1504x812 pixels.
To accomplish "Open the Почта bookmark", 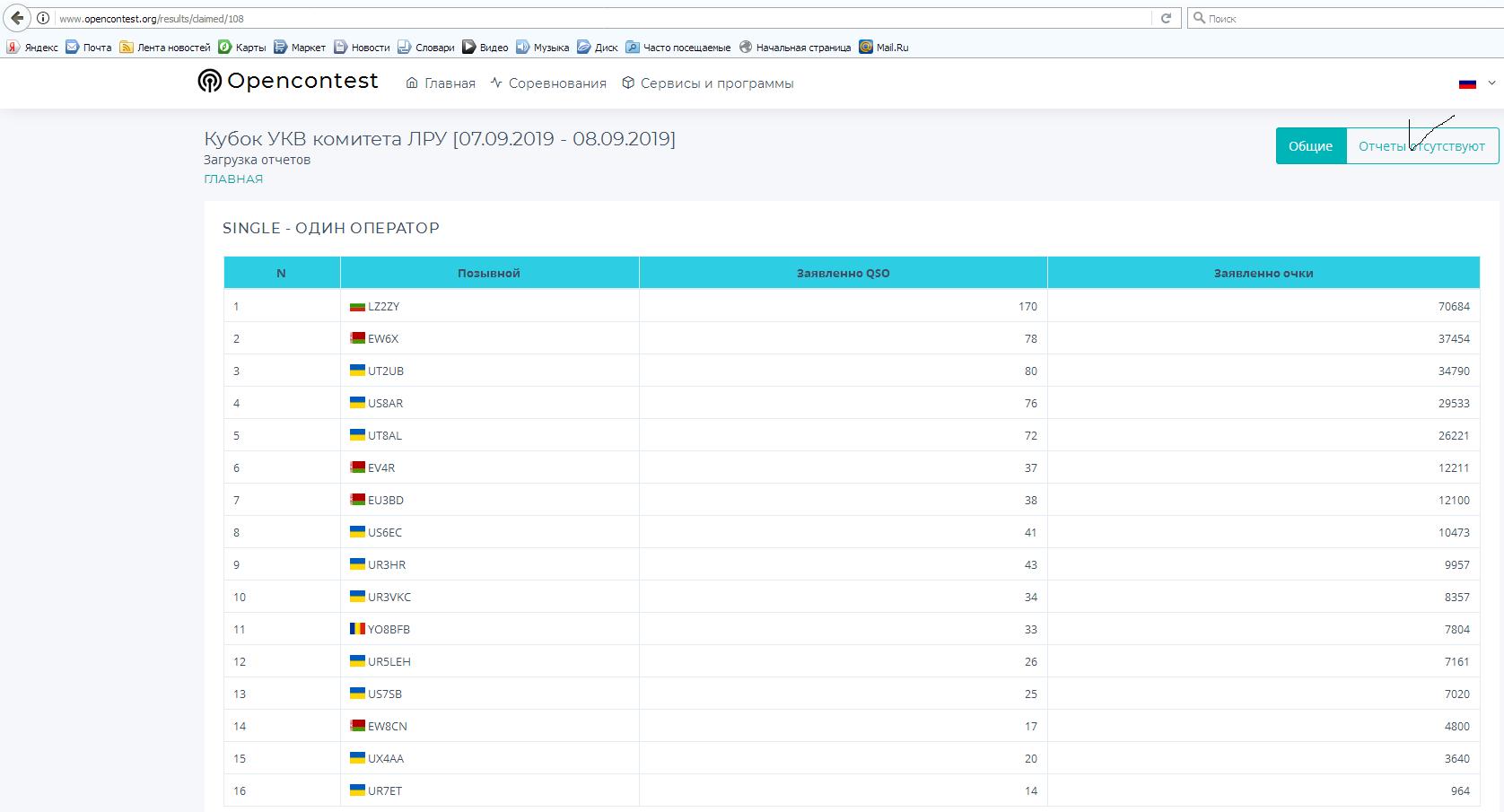I will pyautogui.click(x=89, y=48).
